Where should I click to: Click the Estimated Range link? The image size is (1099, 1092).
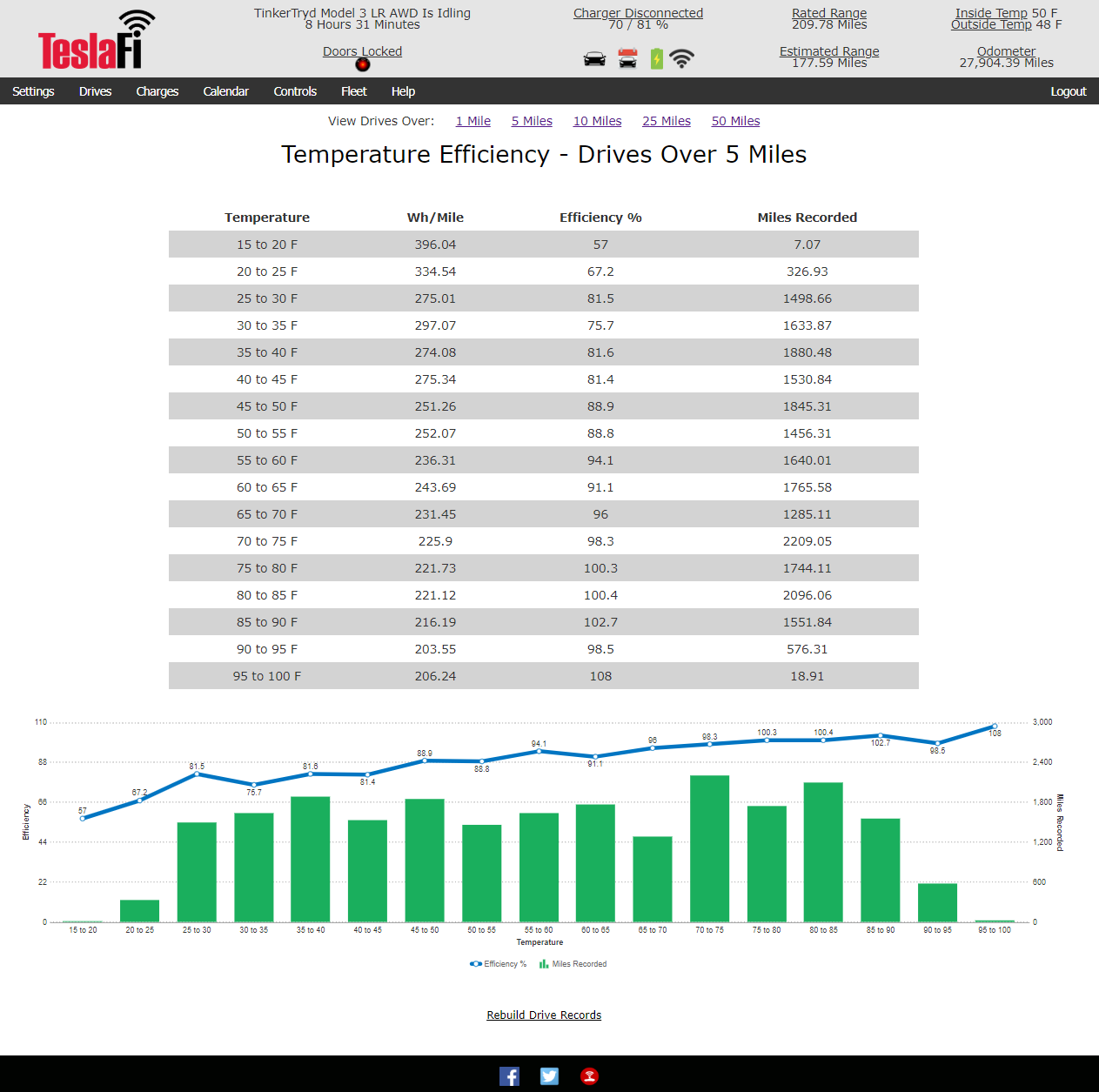[x=829, y=51]
